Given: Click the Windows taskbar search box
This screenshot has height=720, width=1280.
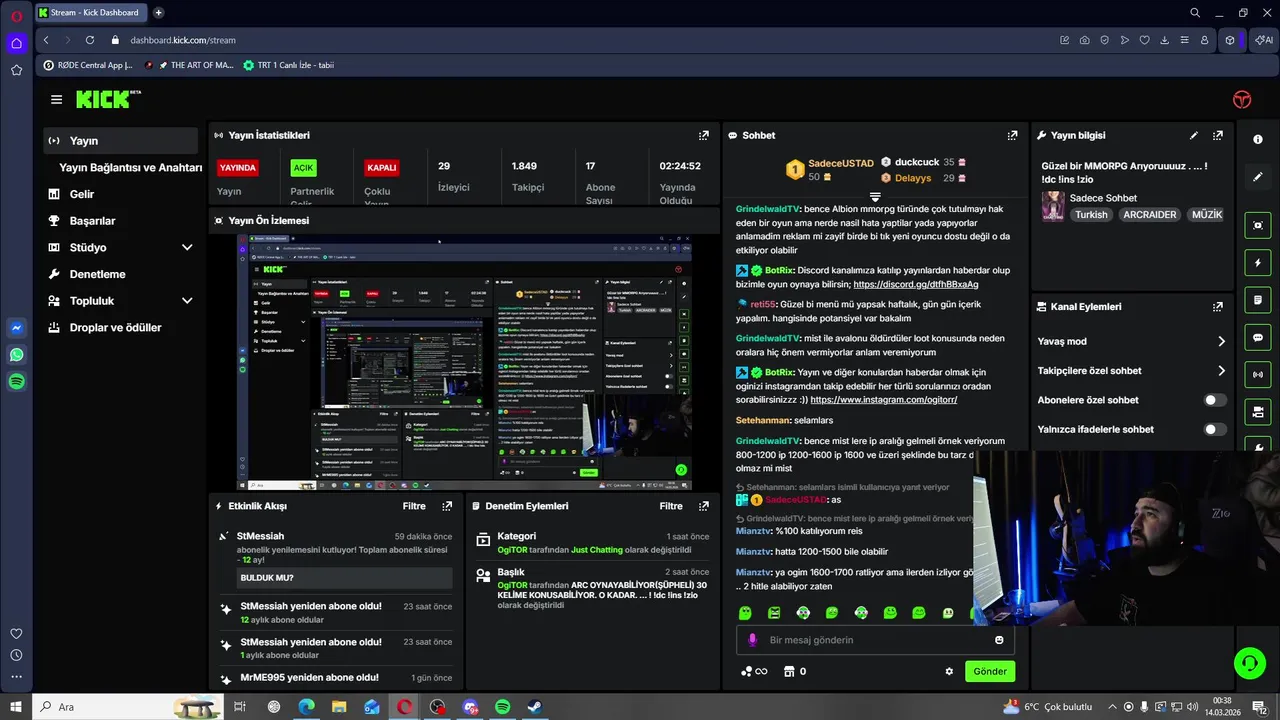Looking at the screenshot, I should click(128, 707).
